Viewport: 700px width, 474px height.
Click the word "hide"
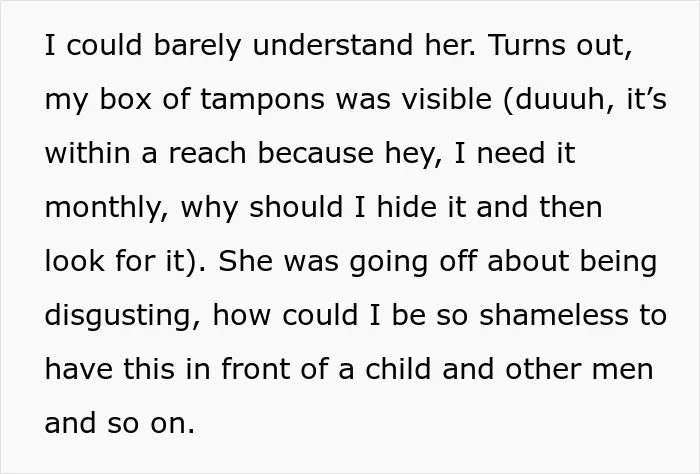(x=406, y=207)
